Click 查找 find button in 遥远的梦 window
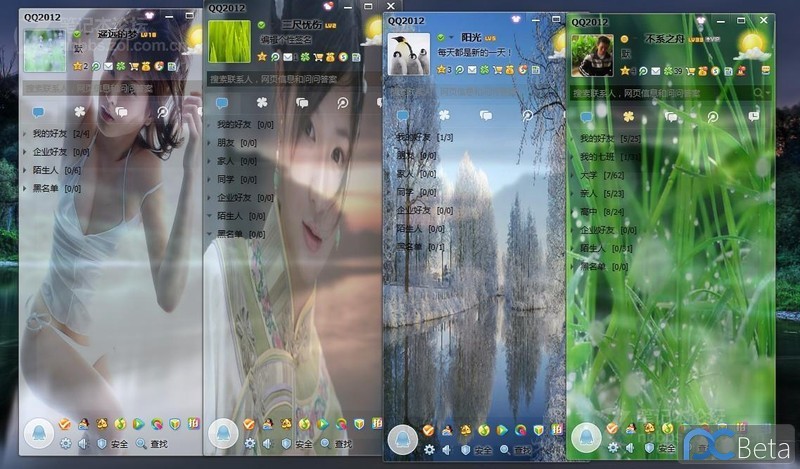The image size is (800, 469). tap(152, 444)
